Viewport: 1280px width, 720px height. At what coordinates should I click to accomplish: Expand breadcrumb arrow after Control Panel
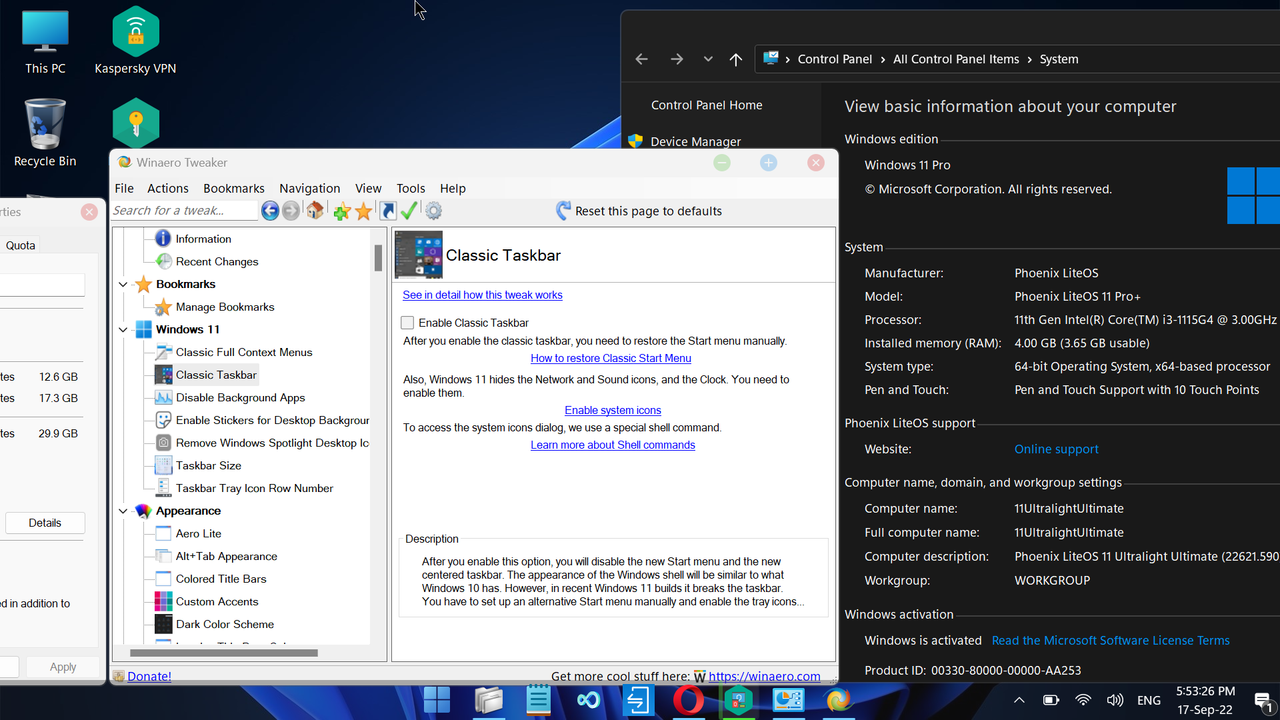pyautogui.click(x=883, y=59)
